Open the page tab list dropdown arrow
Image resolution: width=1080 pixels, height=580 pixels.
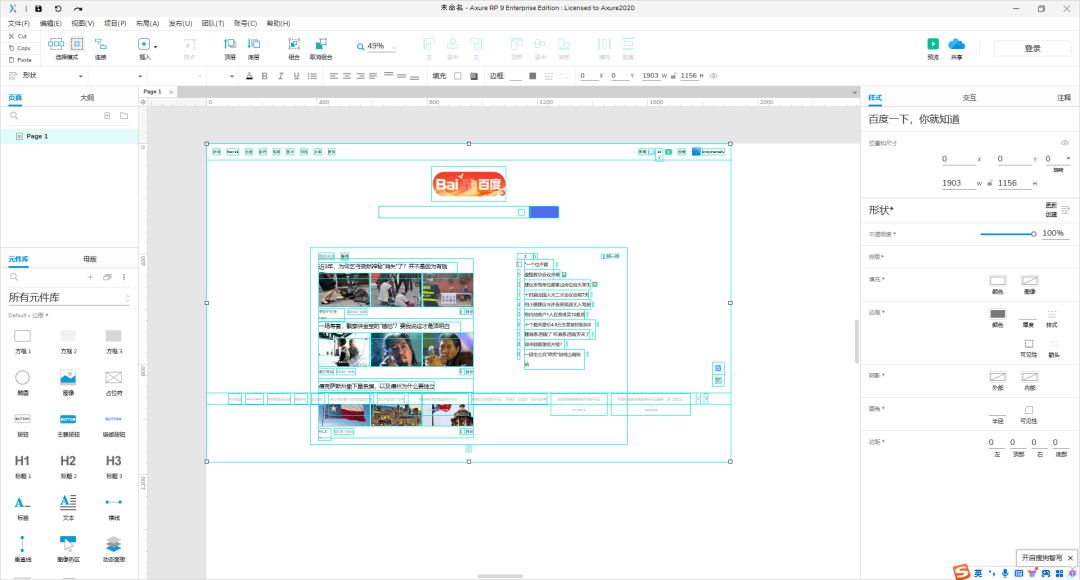coord(854,92)
